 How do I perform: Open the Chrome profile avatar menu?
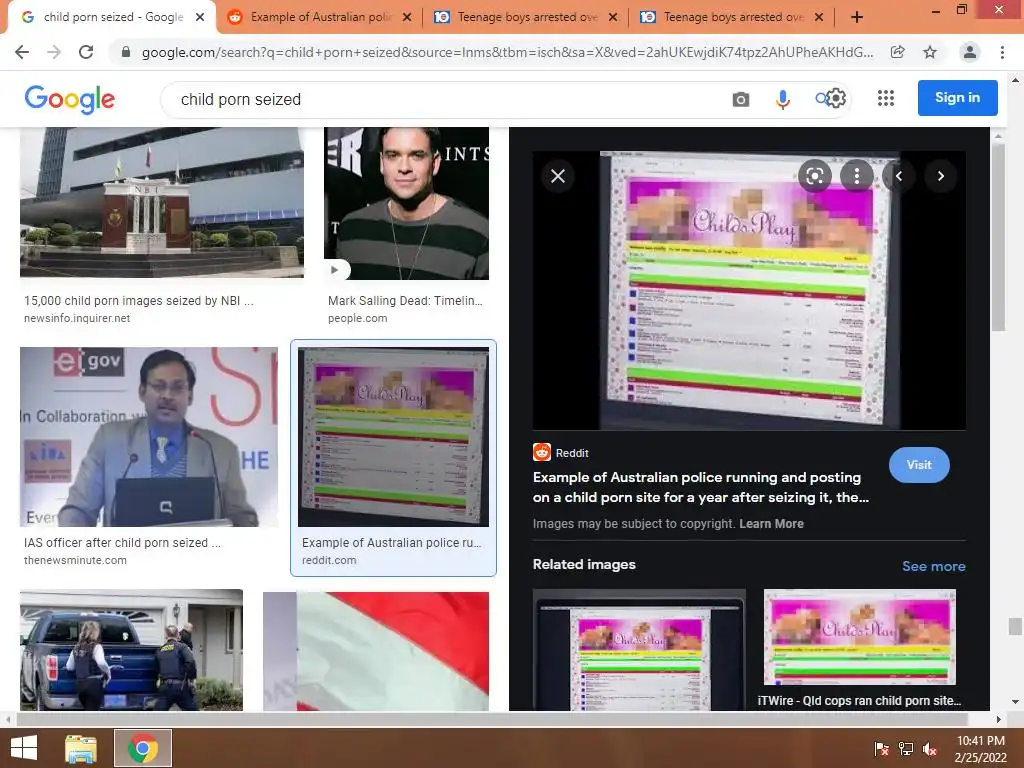[x=970, y=52]
